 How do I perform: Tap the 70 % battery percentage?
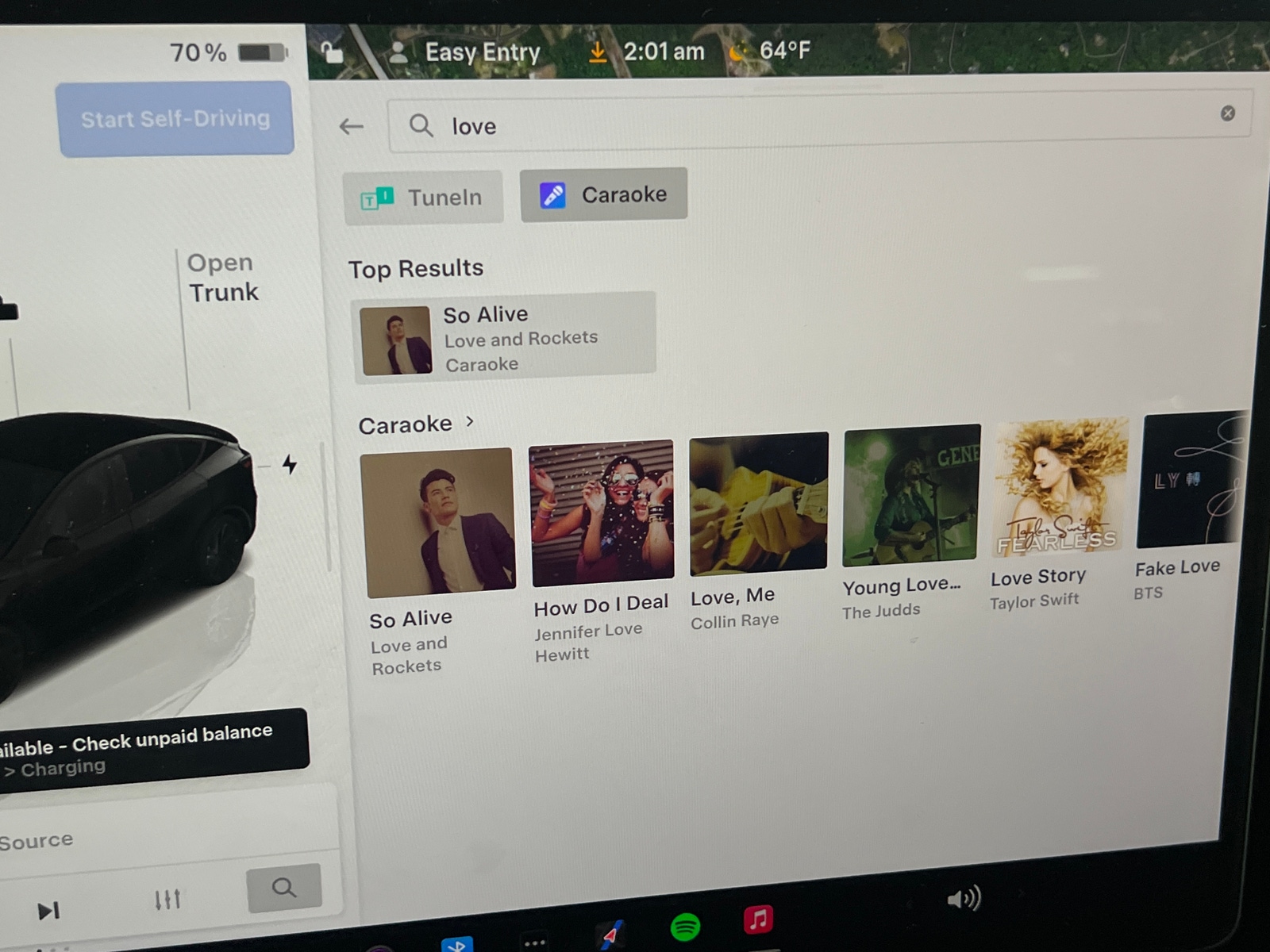pyautogui.click(x=198, y=52)
